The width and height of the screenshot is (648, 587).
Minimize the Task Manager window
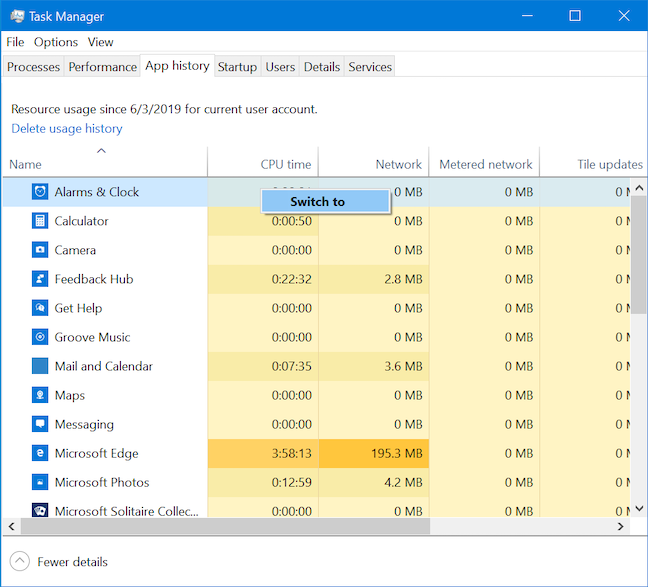[527, 16]
